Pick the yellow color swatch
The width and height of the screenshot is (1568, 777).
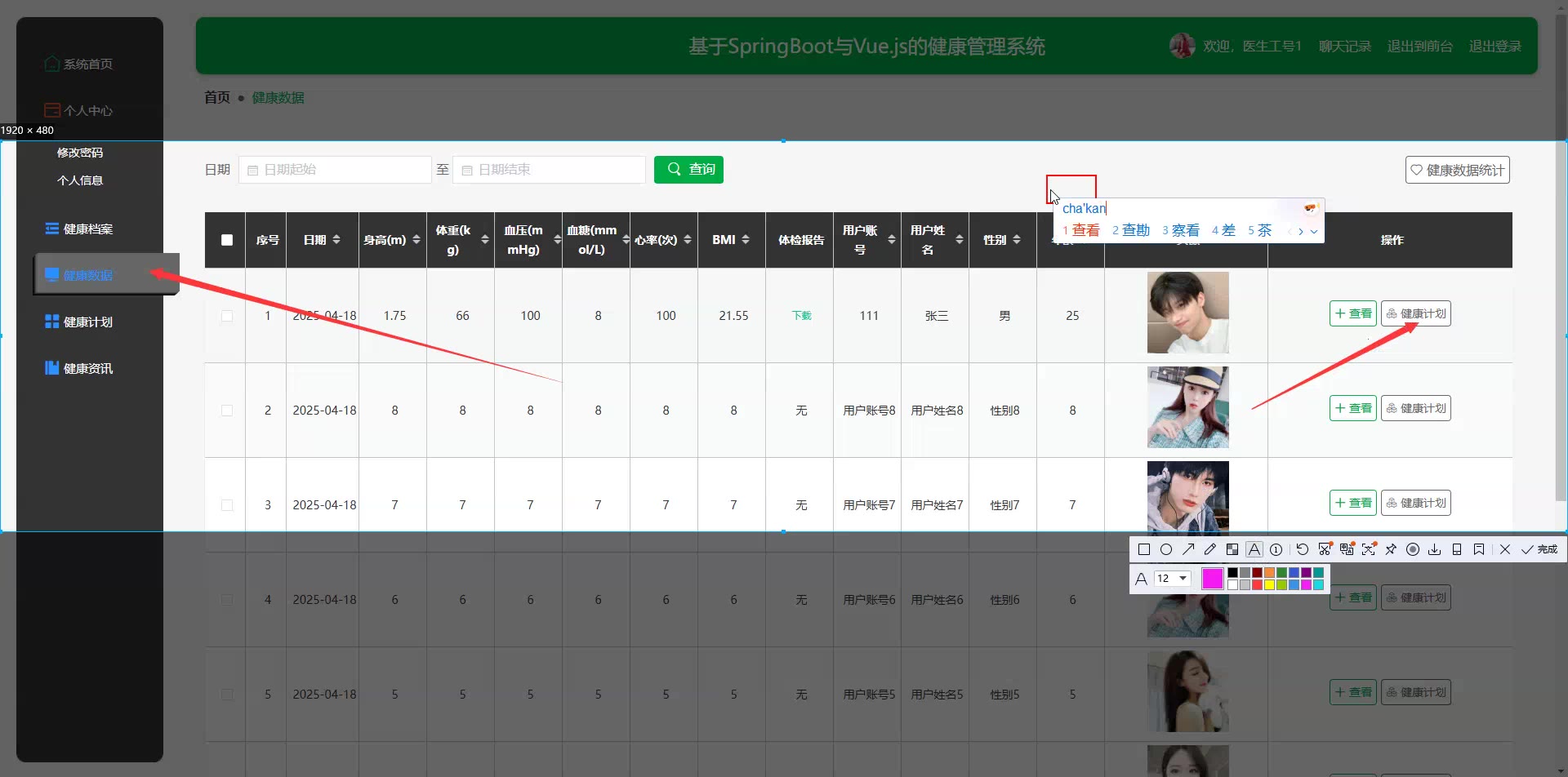pos(1269,584)
